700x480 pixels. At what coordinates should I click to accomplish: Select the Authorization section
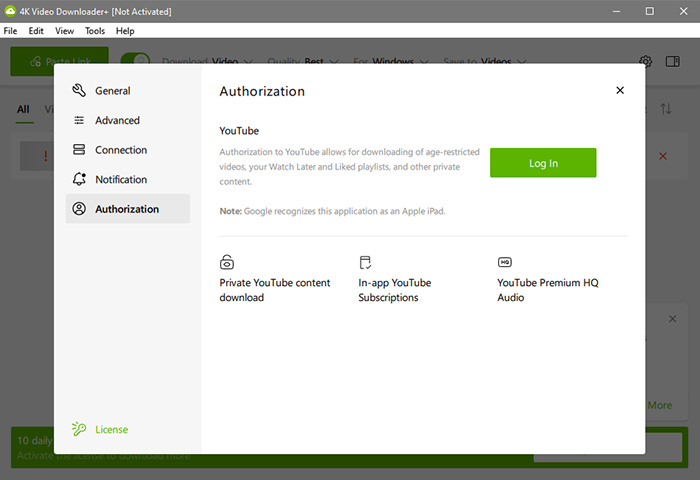click(128, 209)
